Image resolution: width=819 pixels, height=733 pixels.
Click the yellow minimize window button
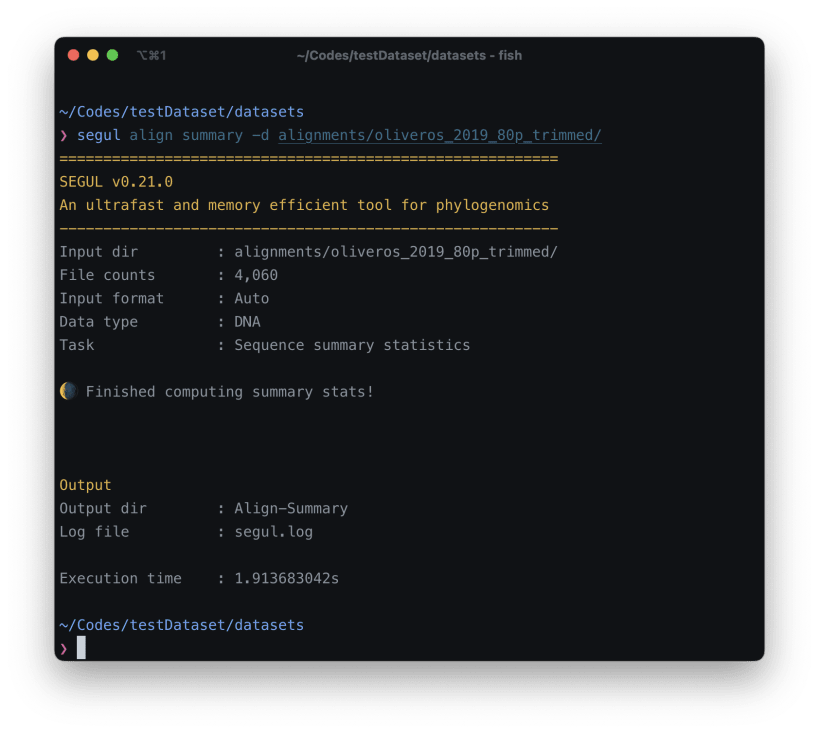click(93, 55)
